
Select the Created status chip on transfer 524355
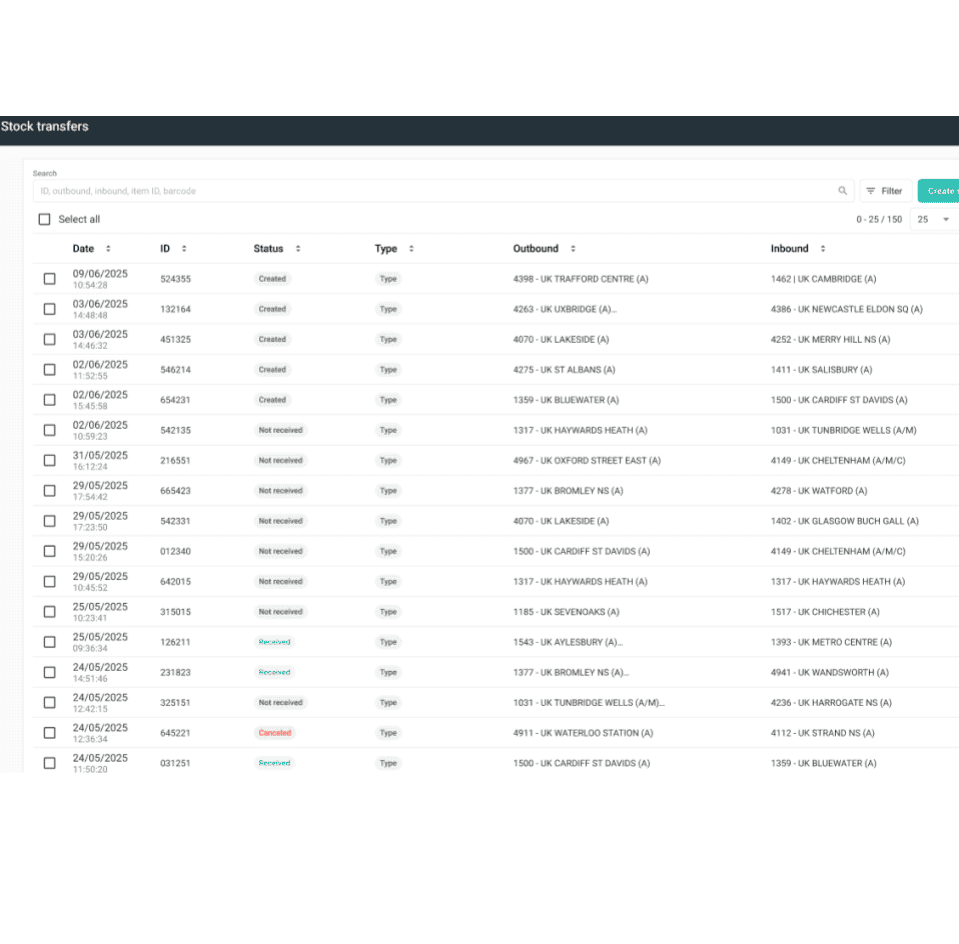pyautogui.click(x=271, y=279)
